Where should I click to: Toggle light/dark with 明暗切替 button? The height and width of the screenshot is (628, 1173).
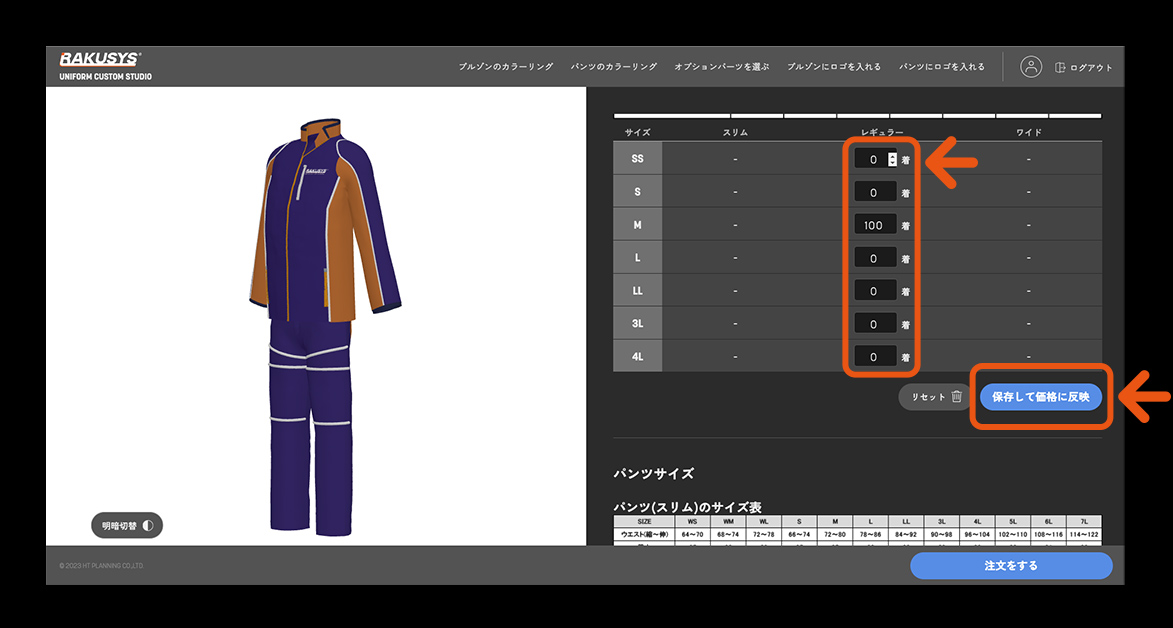(127, 525)
